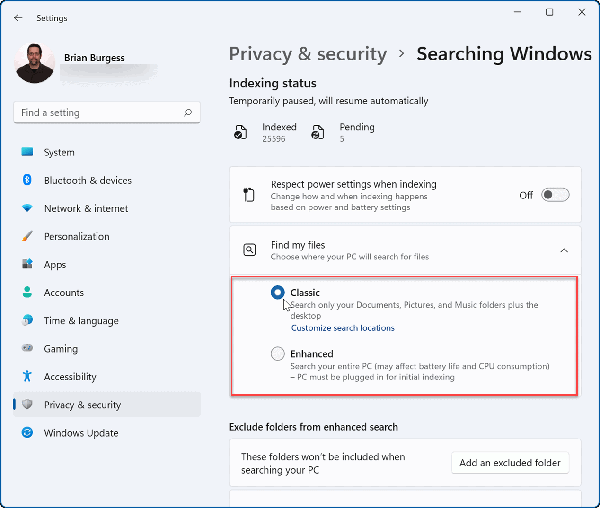Image resolution: width=600 pixels, height=508 pixels.
Task: Click the Exclude folders from enhanced search heading
Action: 313,427
